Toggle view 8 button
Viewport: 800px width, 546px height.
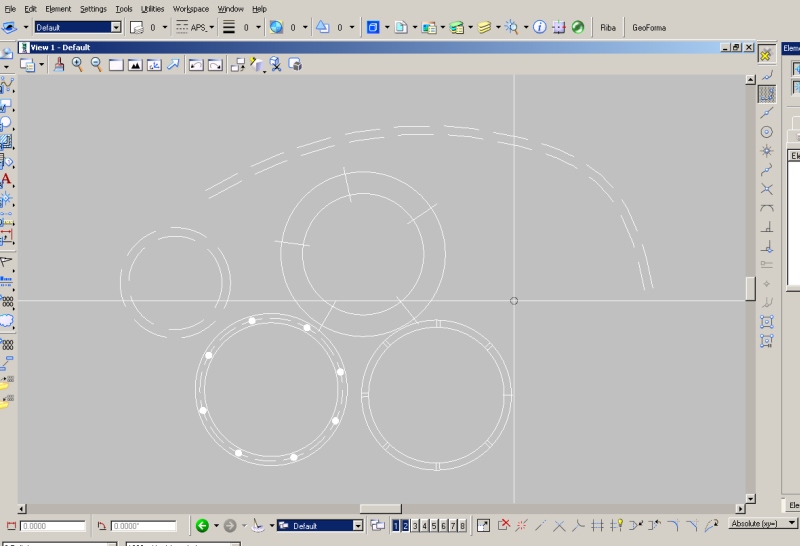coord(462,526)
